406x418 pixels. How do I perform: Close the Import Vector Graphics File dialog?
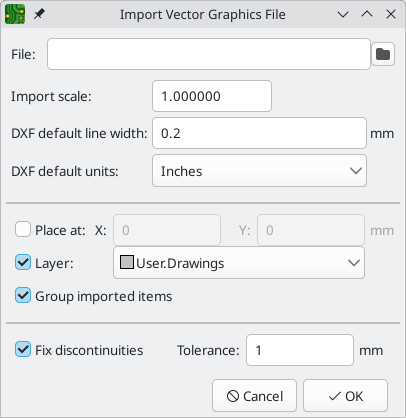point(391,14)
